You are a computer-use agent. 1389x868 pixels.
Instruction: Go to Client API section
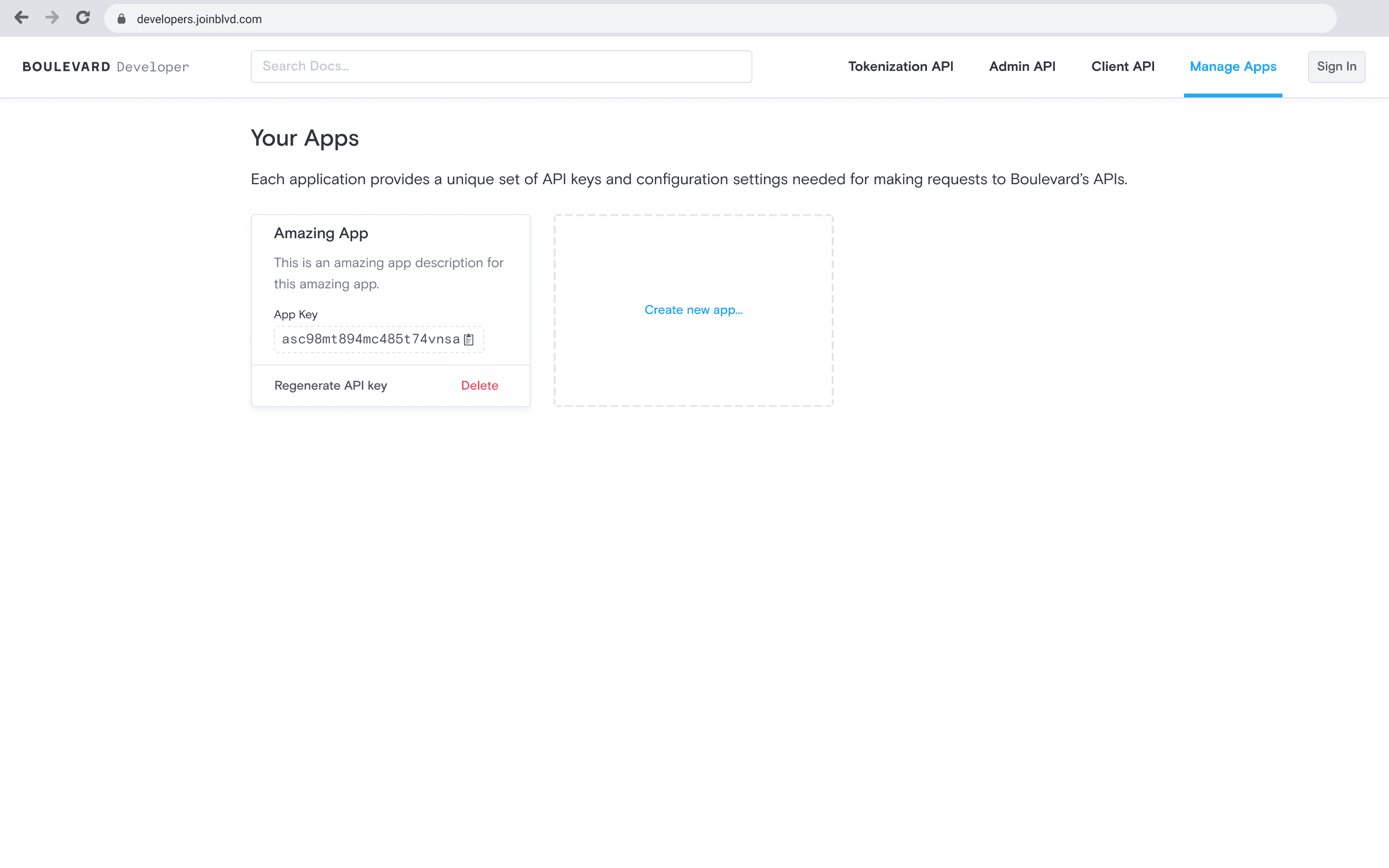tap(1123, 67)
